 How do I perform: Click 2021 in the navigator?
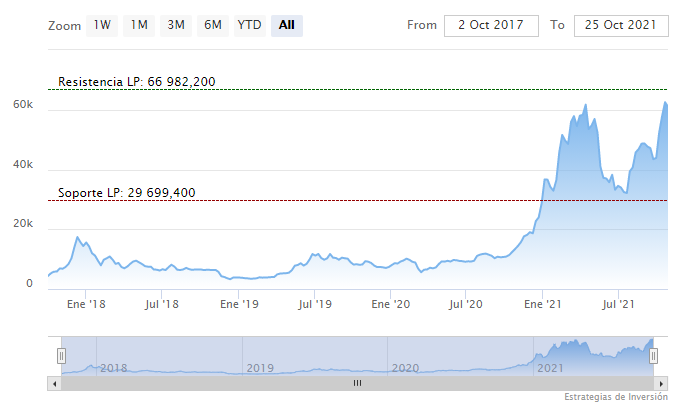click(x=551, y=368)
